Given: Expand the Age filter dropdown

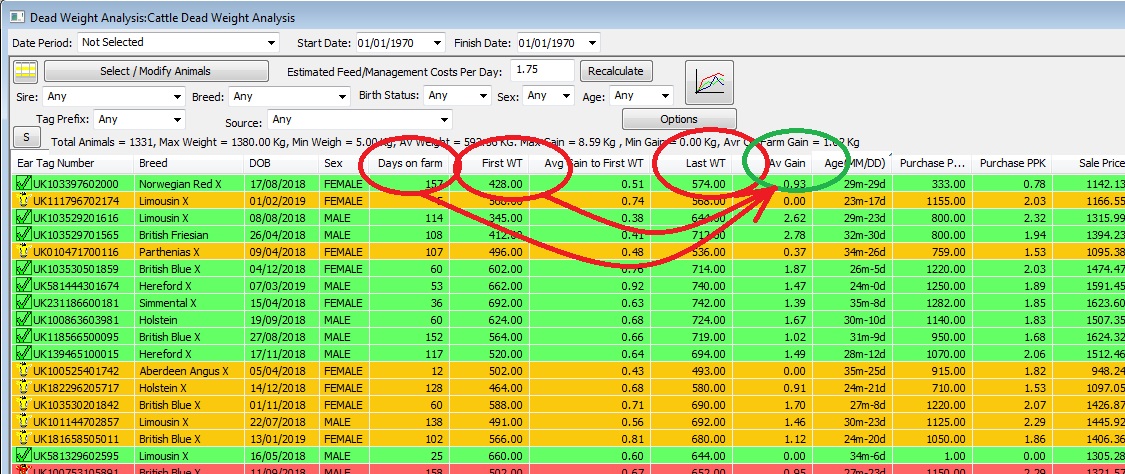Looking at the screenshot, I should pyautogui.click(x=665, y=96).
